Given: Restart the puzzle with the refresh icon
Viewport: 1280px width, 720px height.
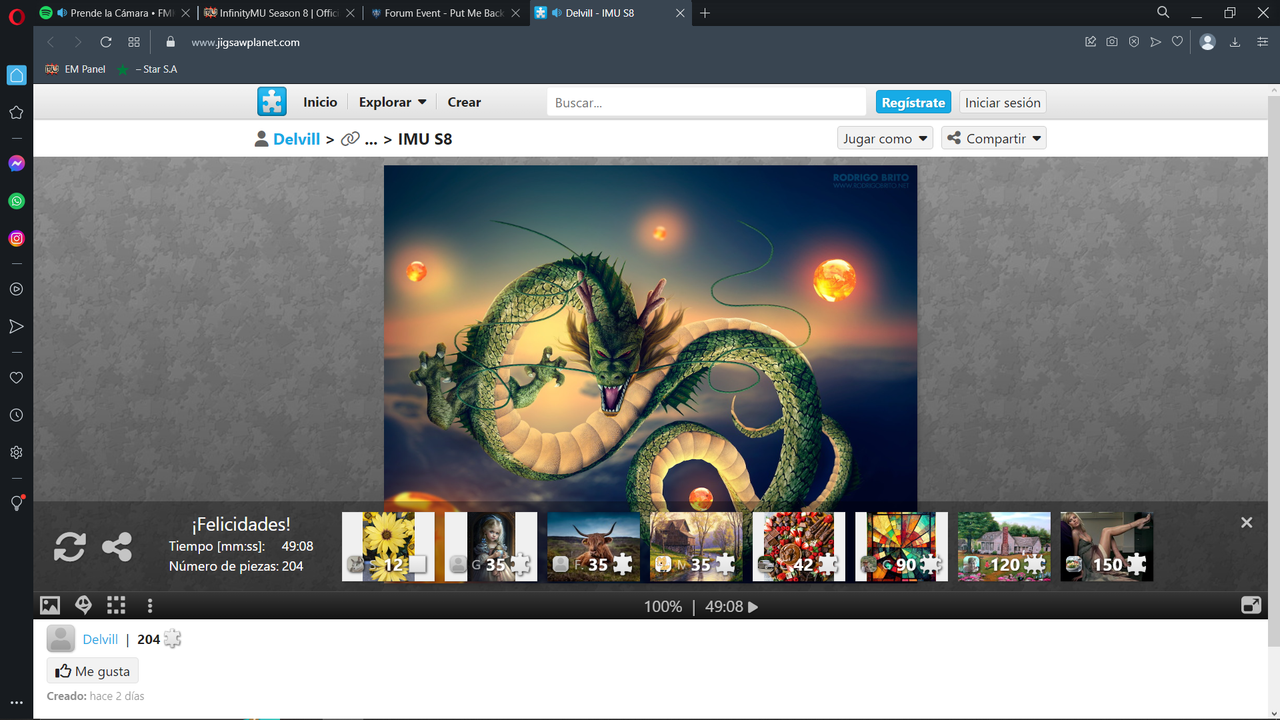Looking at the screenshot, I should 69,547.
